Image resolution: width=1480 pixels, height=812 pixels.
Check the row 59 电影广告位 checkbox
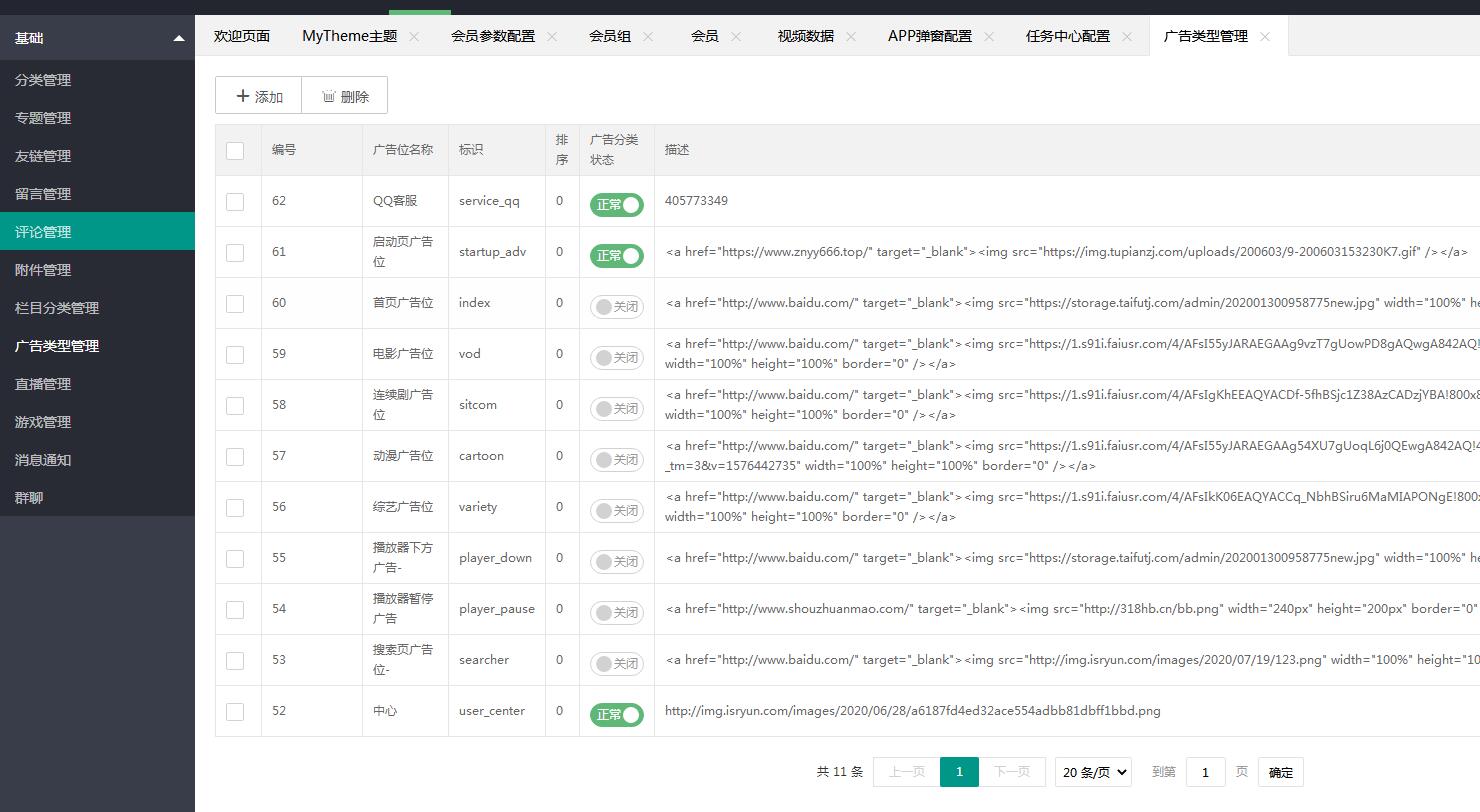(235, 354)
